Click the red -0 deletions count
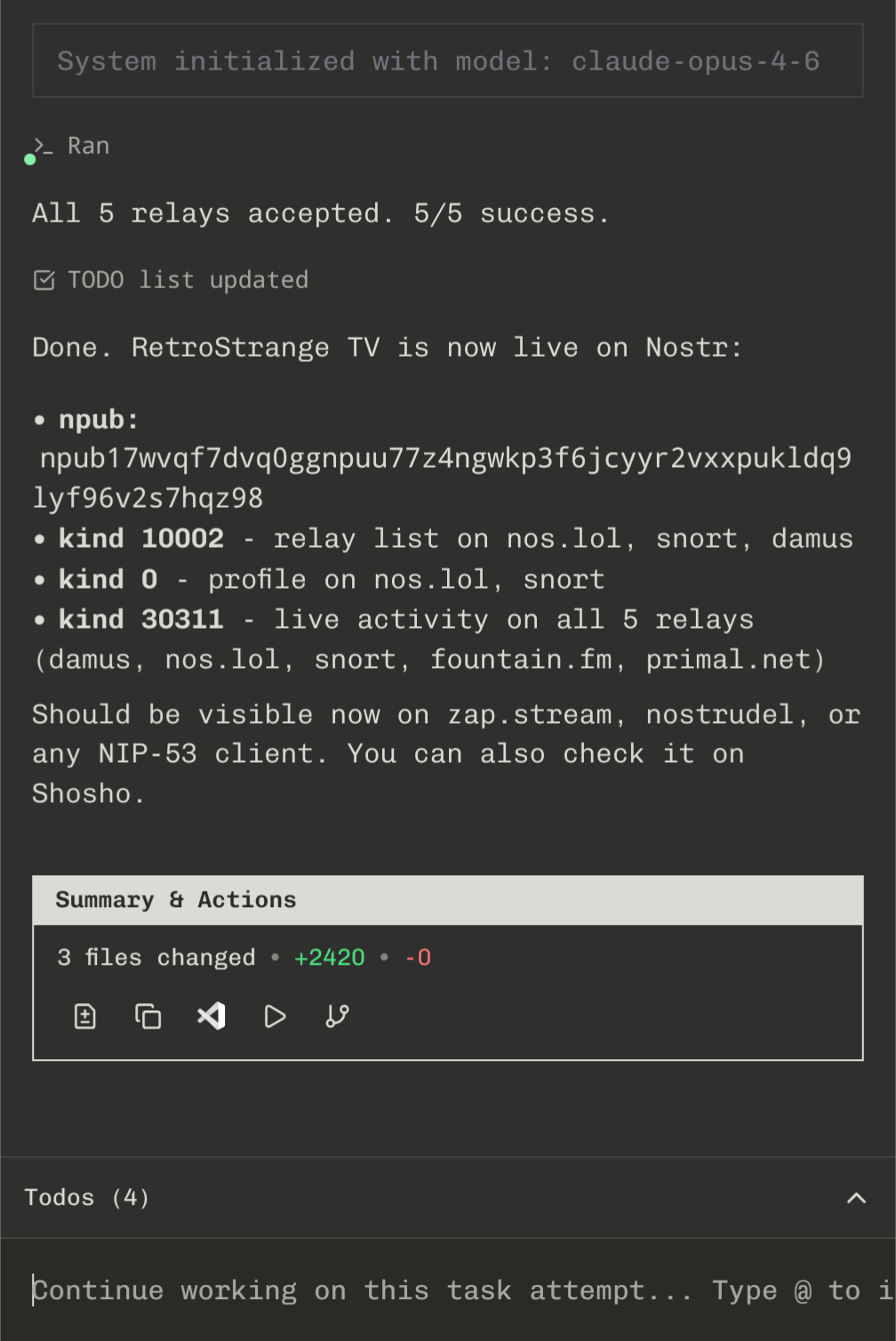This screenshot has width=896, height=1341. [418, 958]
